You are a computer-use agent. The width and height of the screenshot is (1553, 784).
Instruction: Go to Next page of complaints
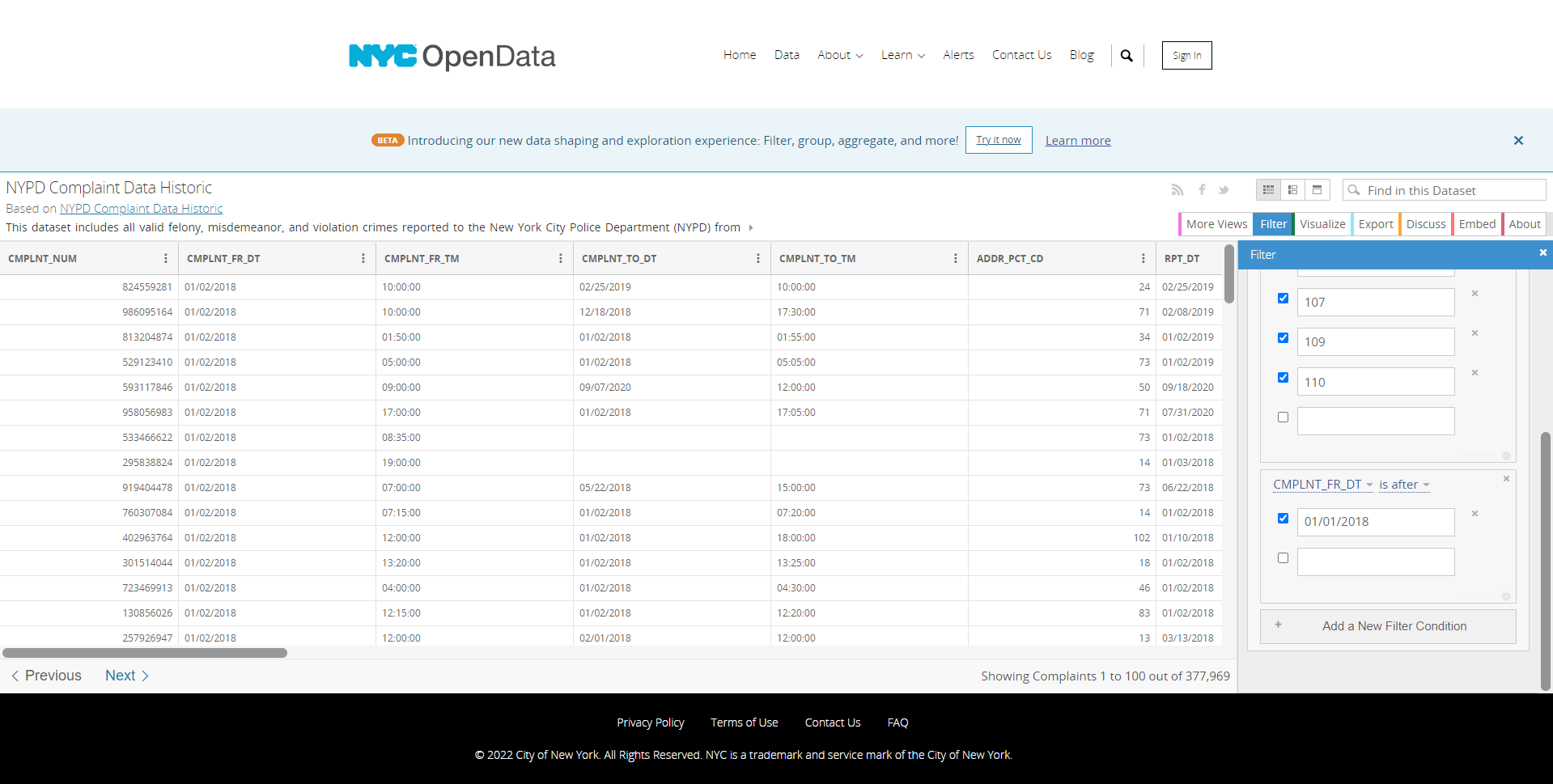(x=127, y=676)
